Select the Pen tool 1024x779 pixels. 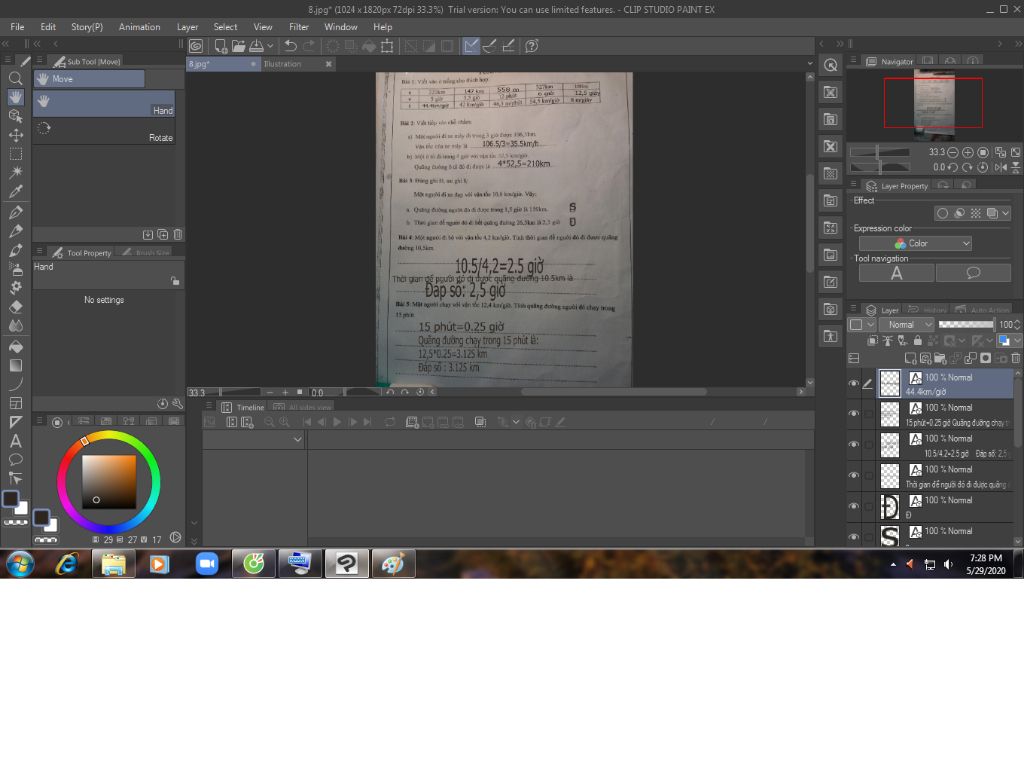point(16,212)
